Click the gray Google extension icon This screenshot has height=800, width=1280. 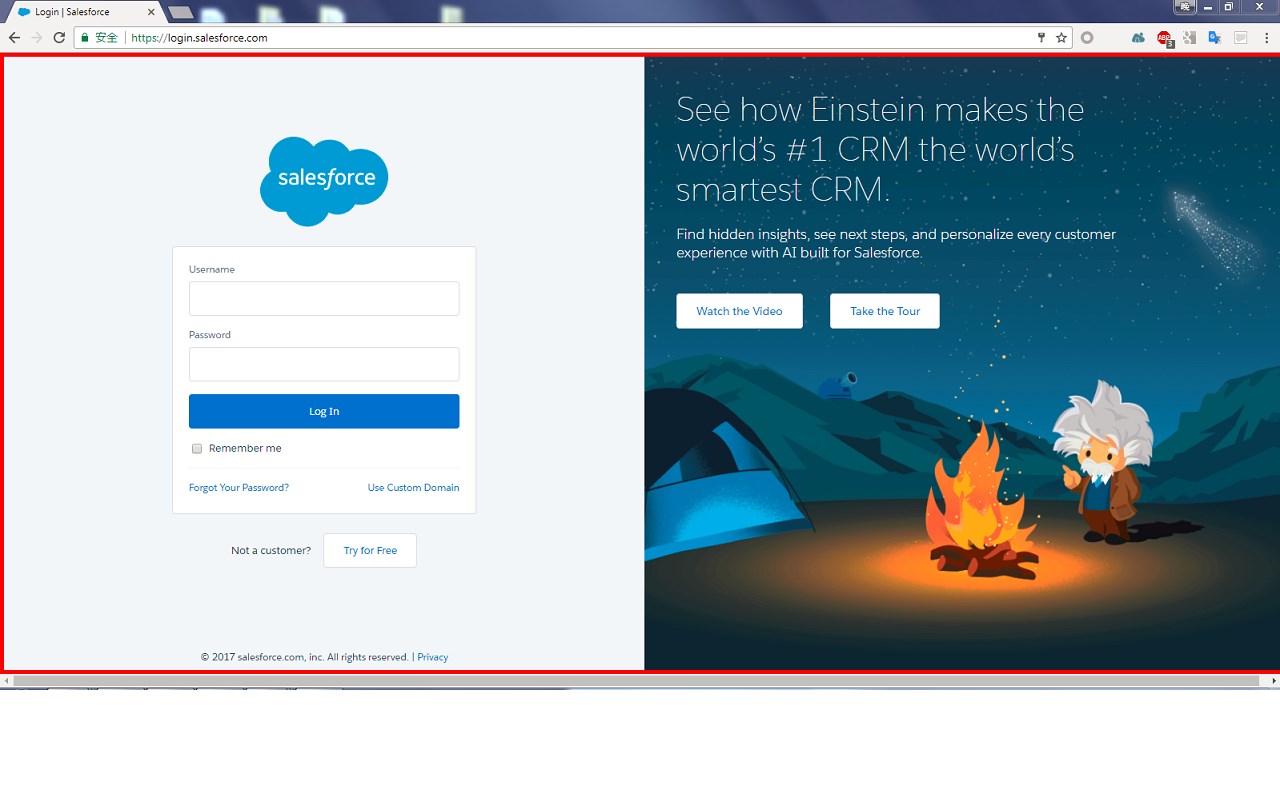1189,38
